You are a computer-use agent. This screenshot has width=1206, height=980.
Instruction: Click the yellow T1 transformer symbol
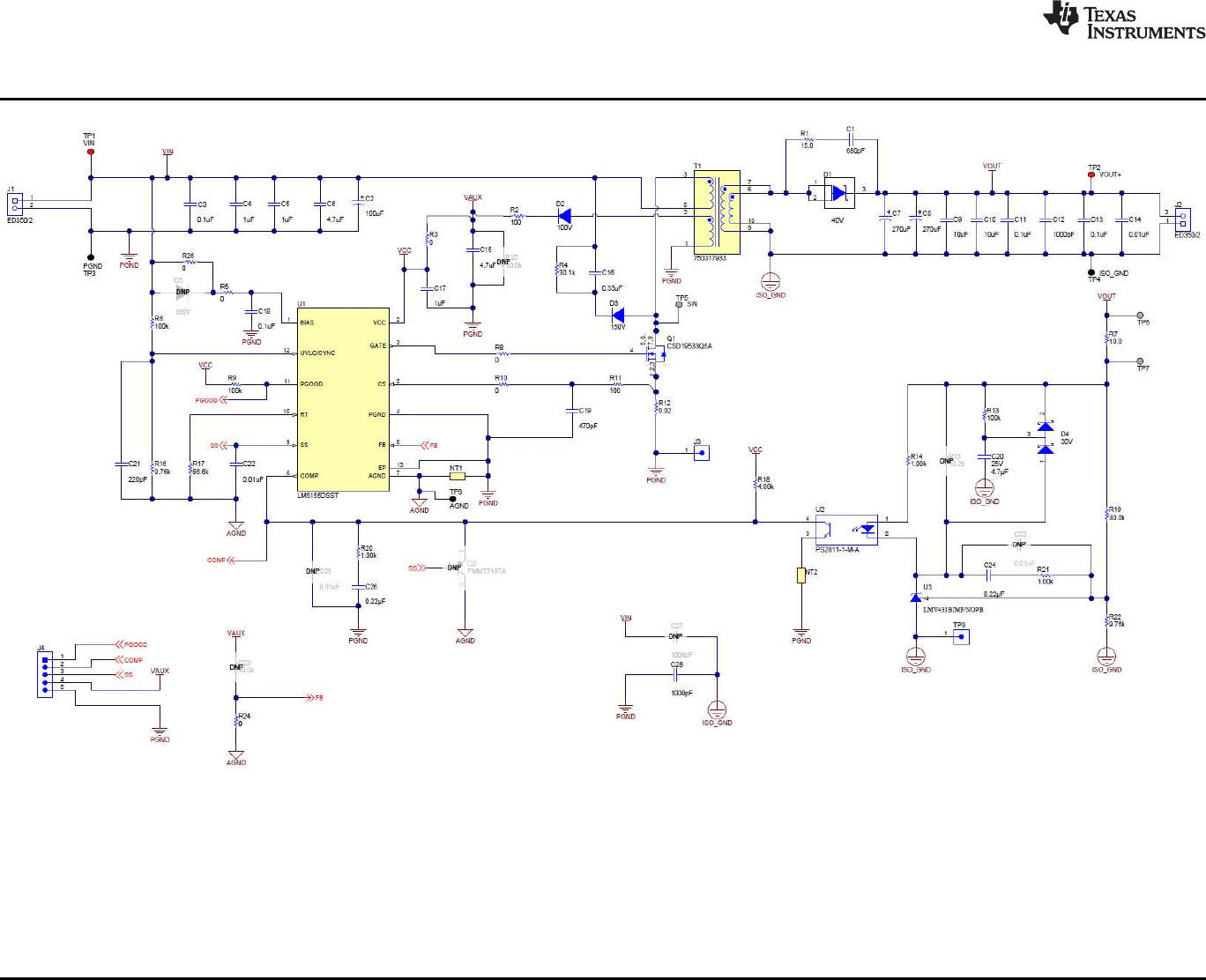(x=716, y=212)
